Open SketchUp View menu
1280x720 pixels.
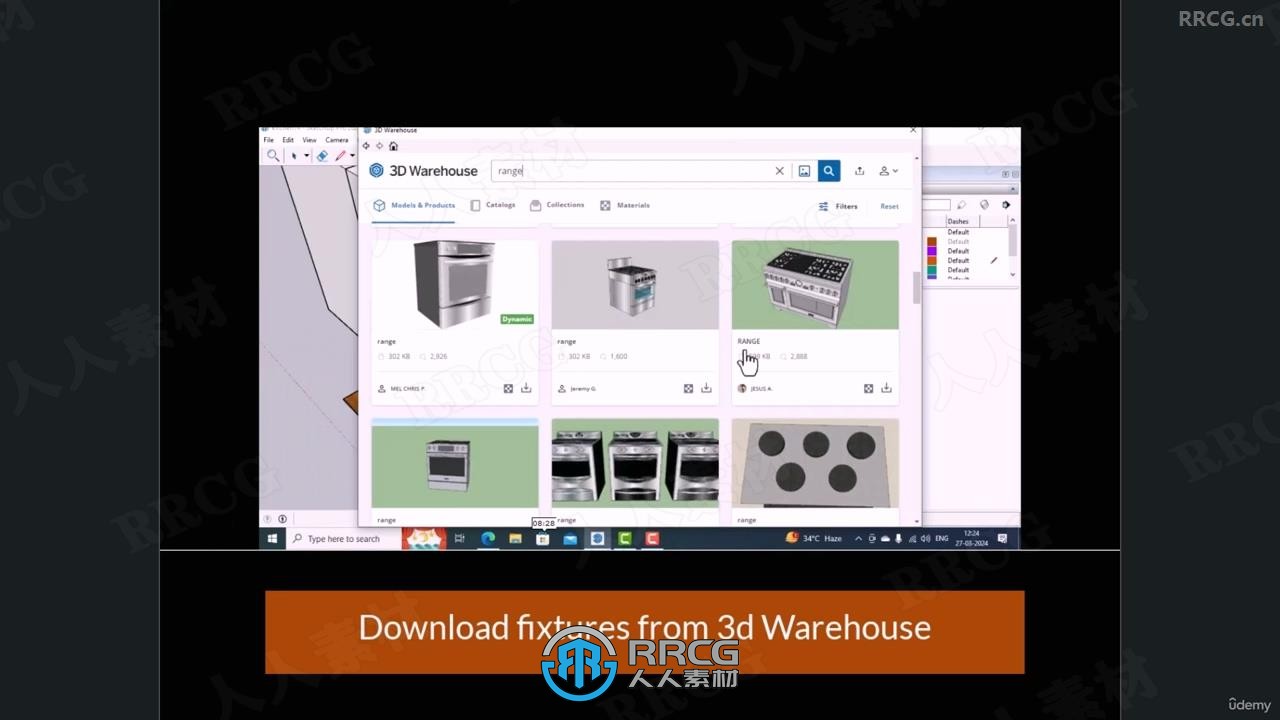(309, 140)
